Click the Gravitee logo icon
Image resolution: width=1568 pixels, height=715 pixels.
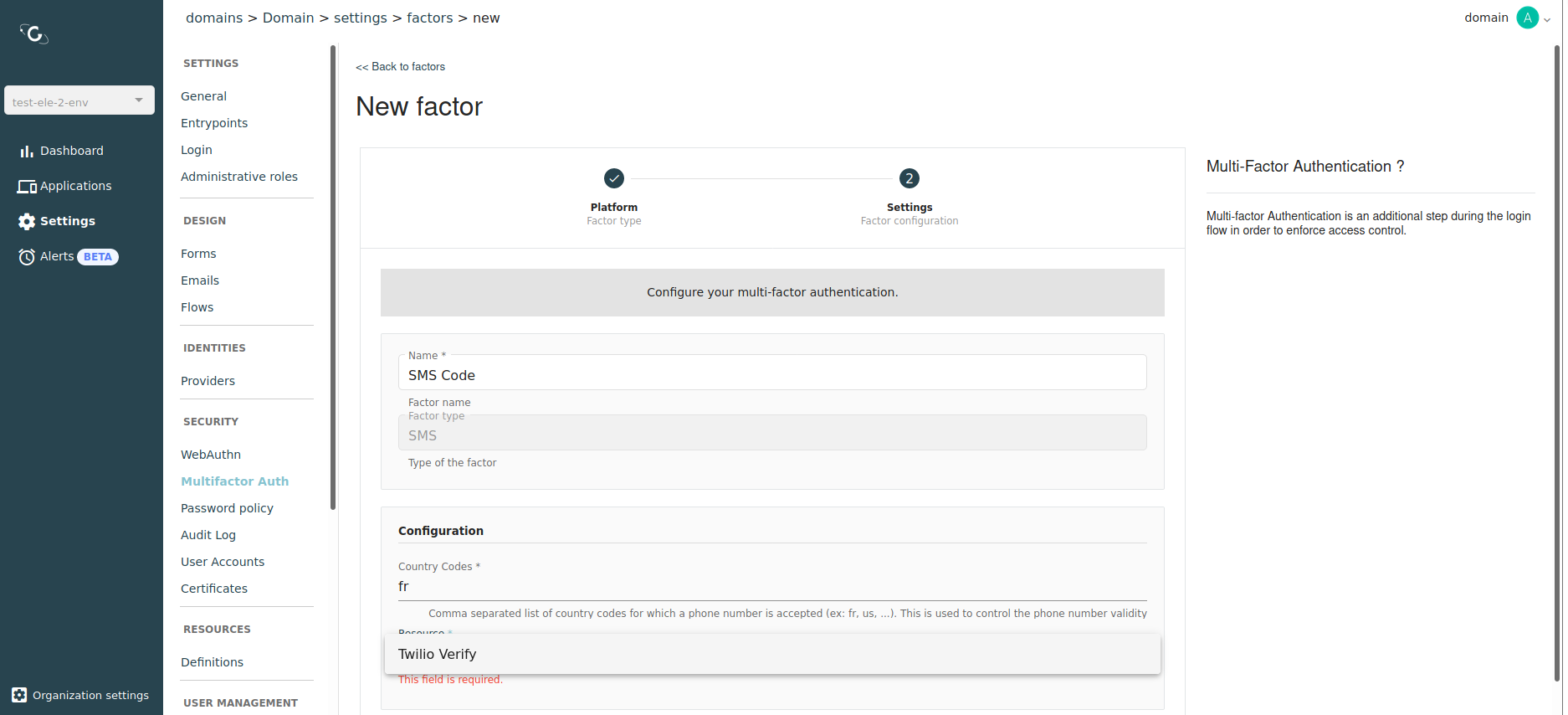pyautogui.click(x=34, y=33)
